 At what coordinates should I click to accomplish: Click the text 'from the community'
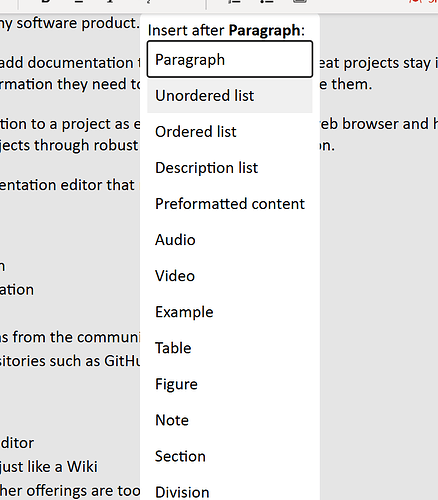click(x=77, y=337)
